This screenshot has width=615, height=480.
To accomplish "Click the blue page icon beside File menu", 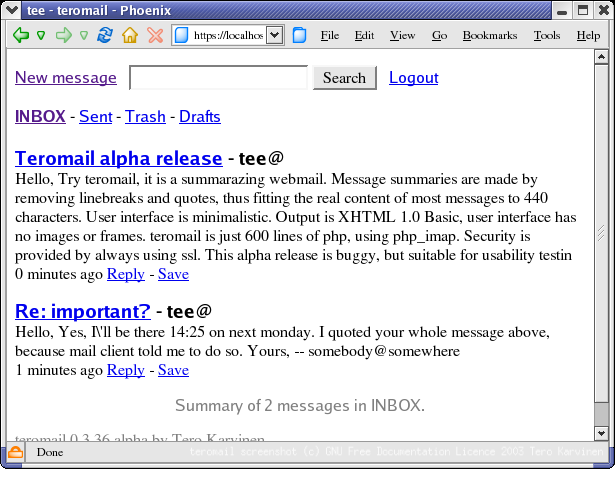I will click(299, 35).
